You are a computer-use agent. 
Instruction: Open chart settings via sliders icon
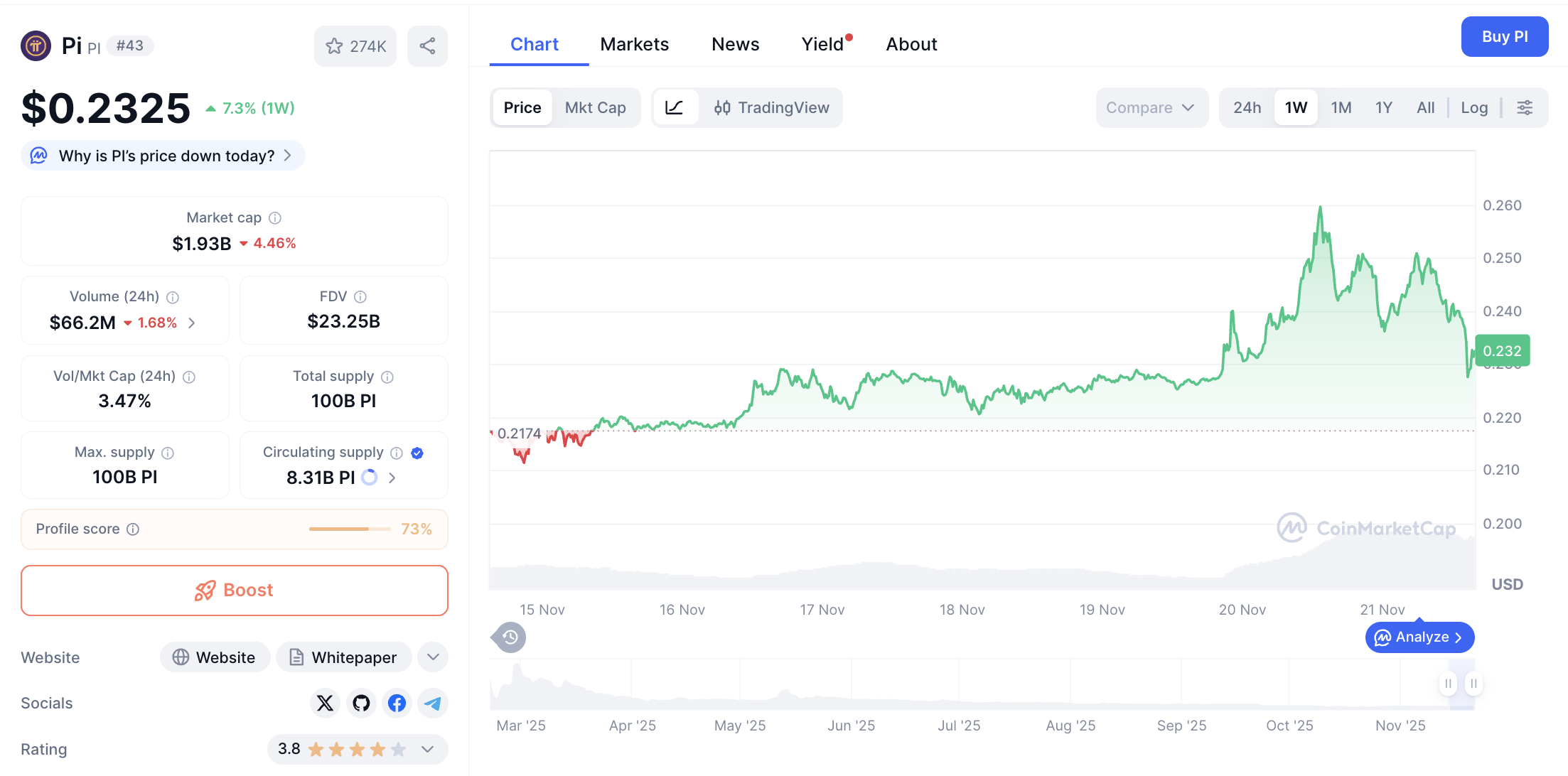[x=1525, y=107]
